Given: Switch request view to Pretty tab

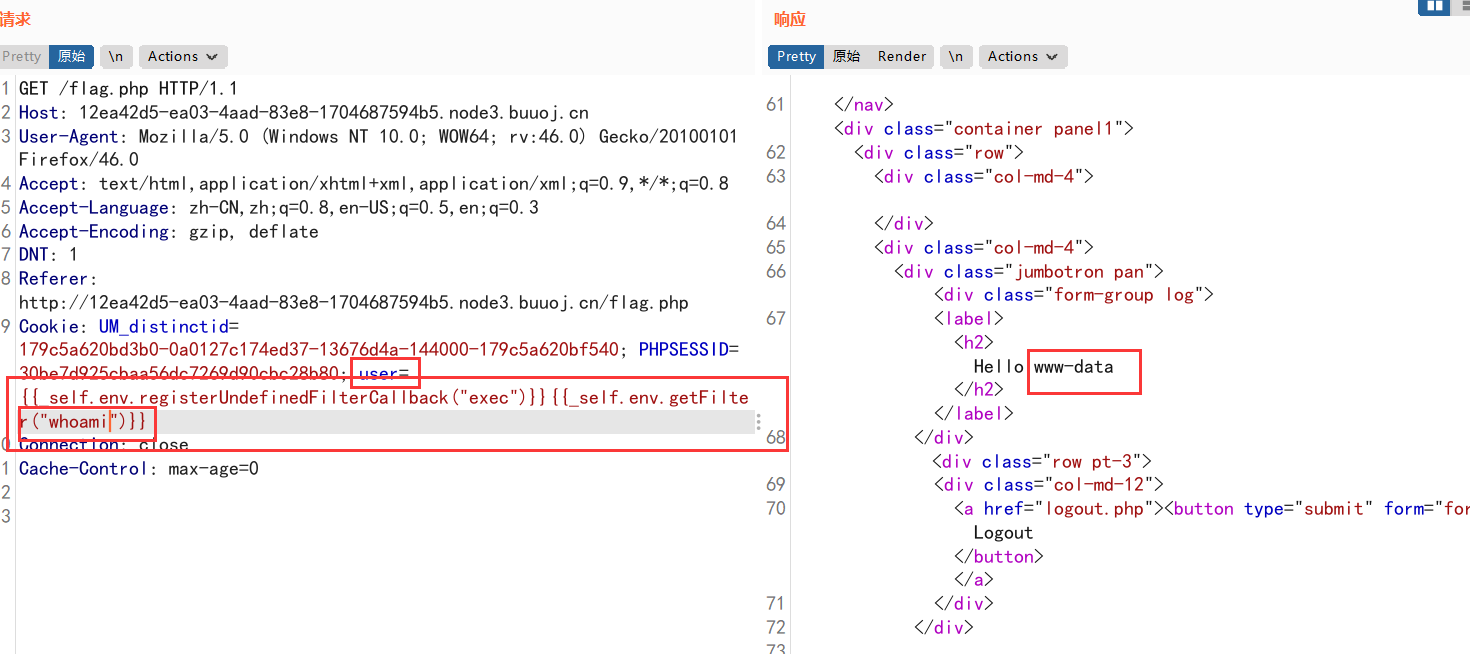Looking at the screenshot, I should [22, 56].
